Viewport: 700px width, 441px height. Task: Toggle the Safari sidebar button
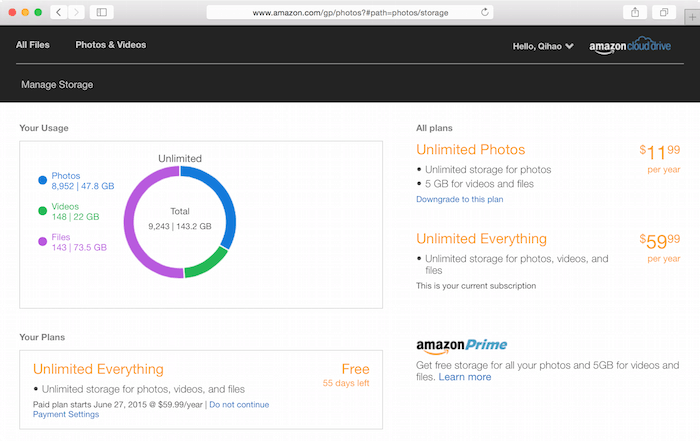(x=102, y=12)
